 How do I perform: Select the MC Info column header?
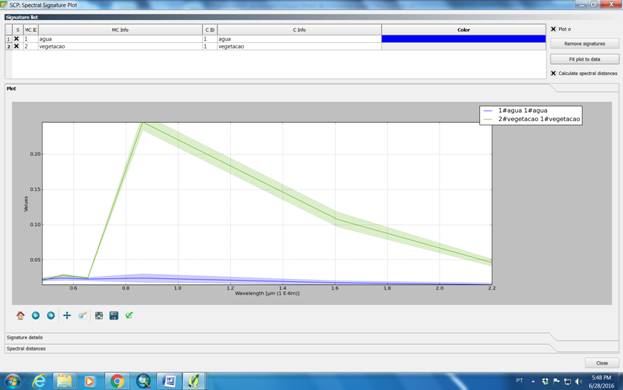click(120, 30)
